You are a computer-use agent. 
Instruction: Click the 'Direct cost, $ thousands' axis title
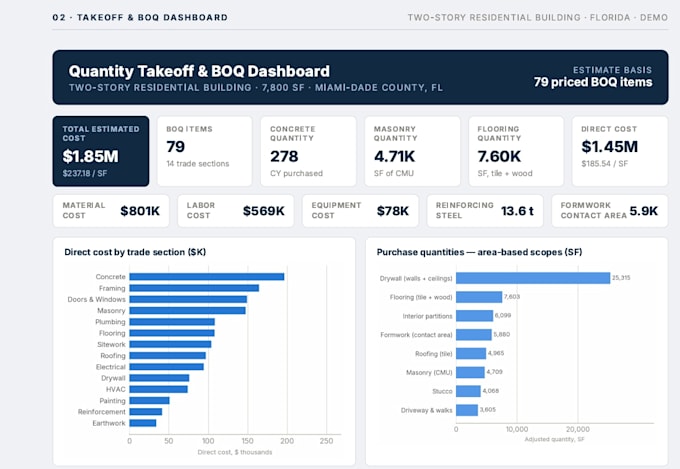pyautogui.click(x=235, y=452)
